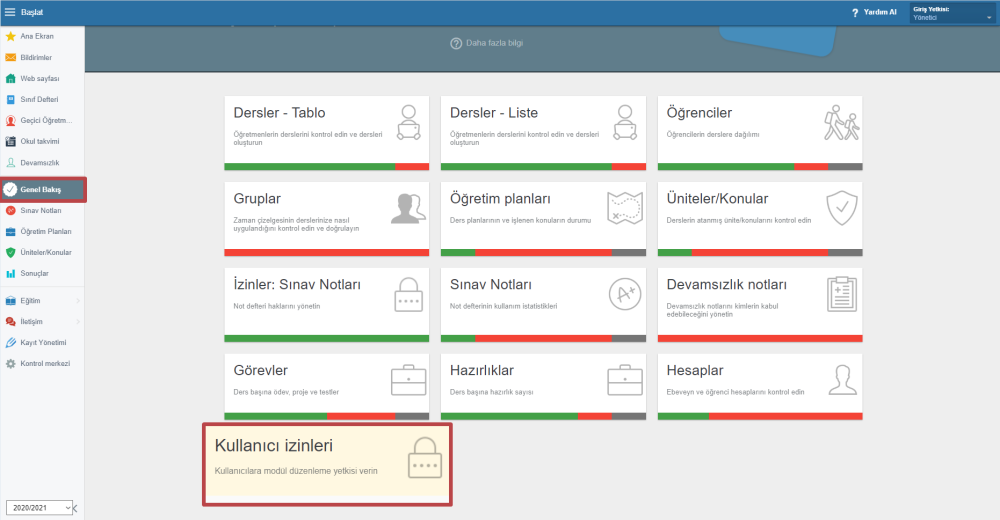
Task: Click the teacher icon on Dersler - Tablo card
Action: click(x=408, y=123)
